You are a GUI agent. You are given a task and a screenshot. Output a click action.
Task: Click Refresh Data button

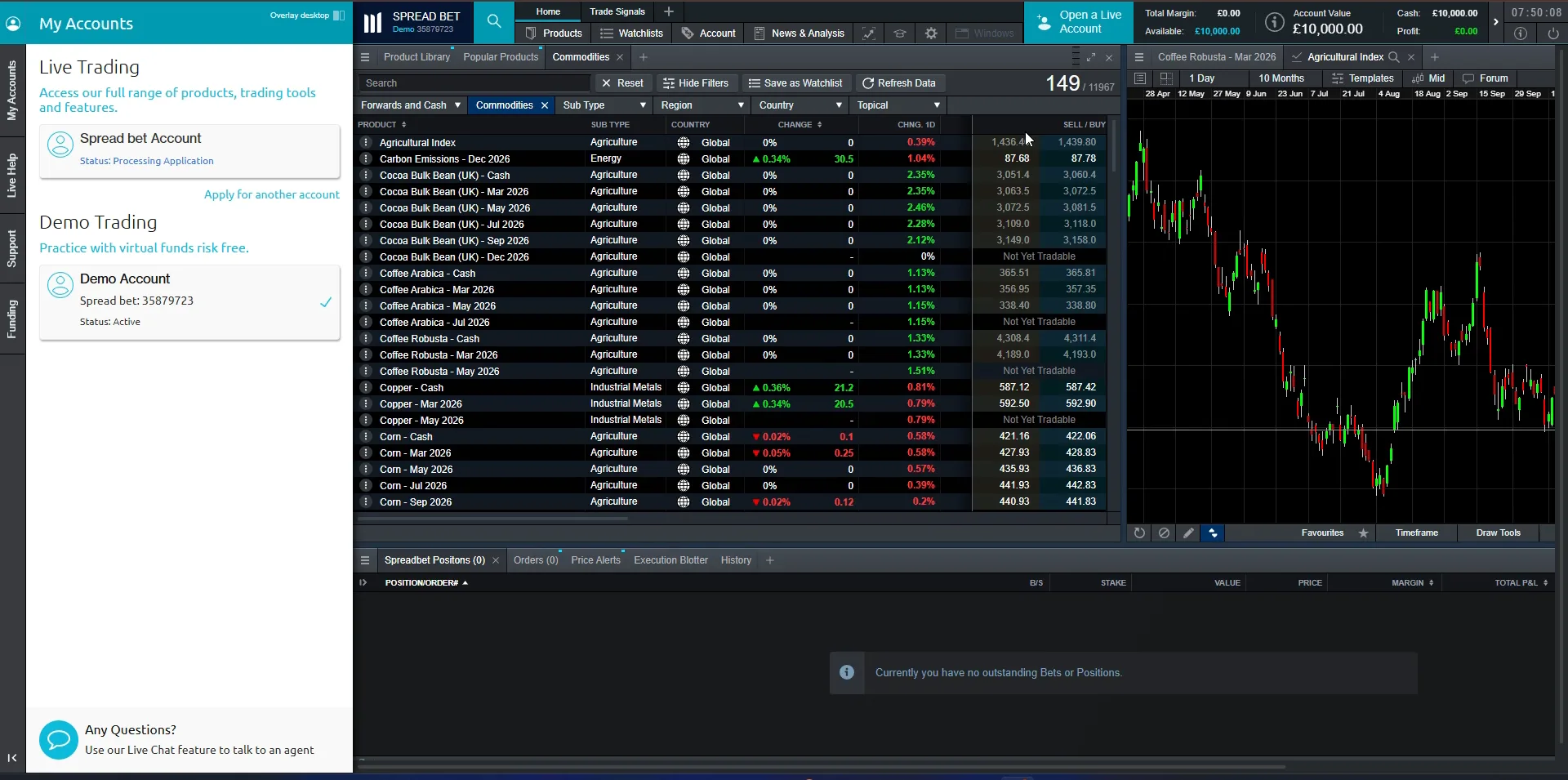[x=899, y=83]
